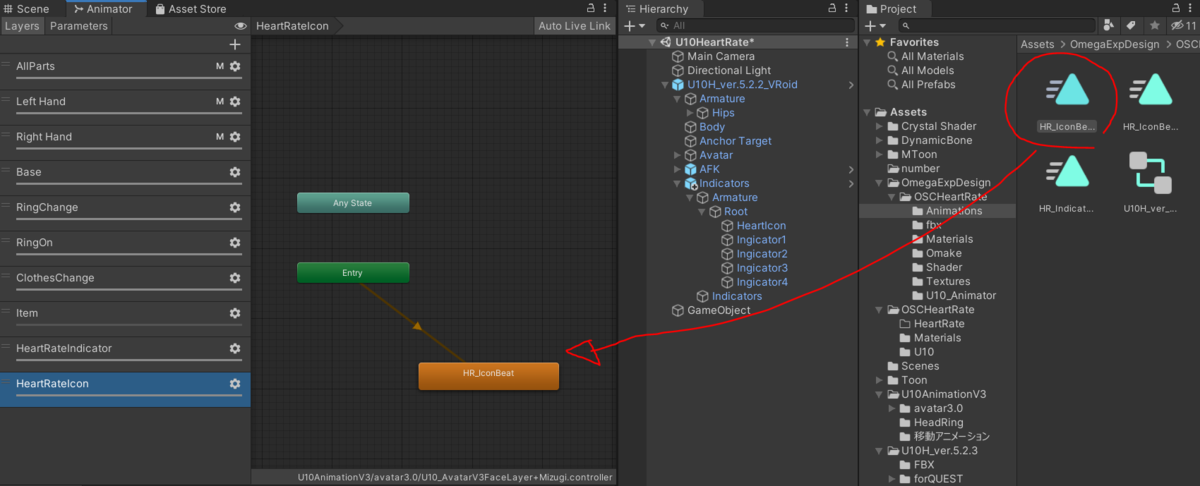Expand the Avatar object in Hierarchy
The width and height of the screenshot is (1200, 486).
tap(678, 155)
